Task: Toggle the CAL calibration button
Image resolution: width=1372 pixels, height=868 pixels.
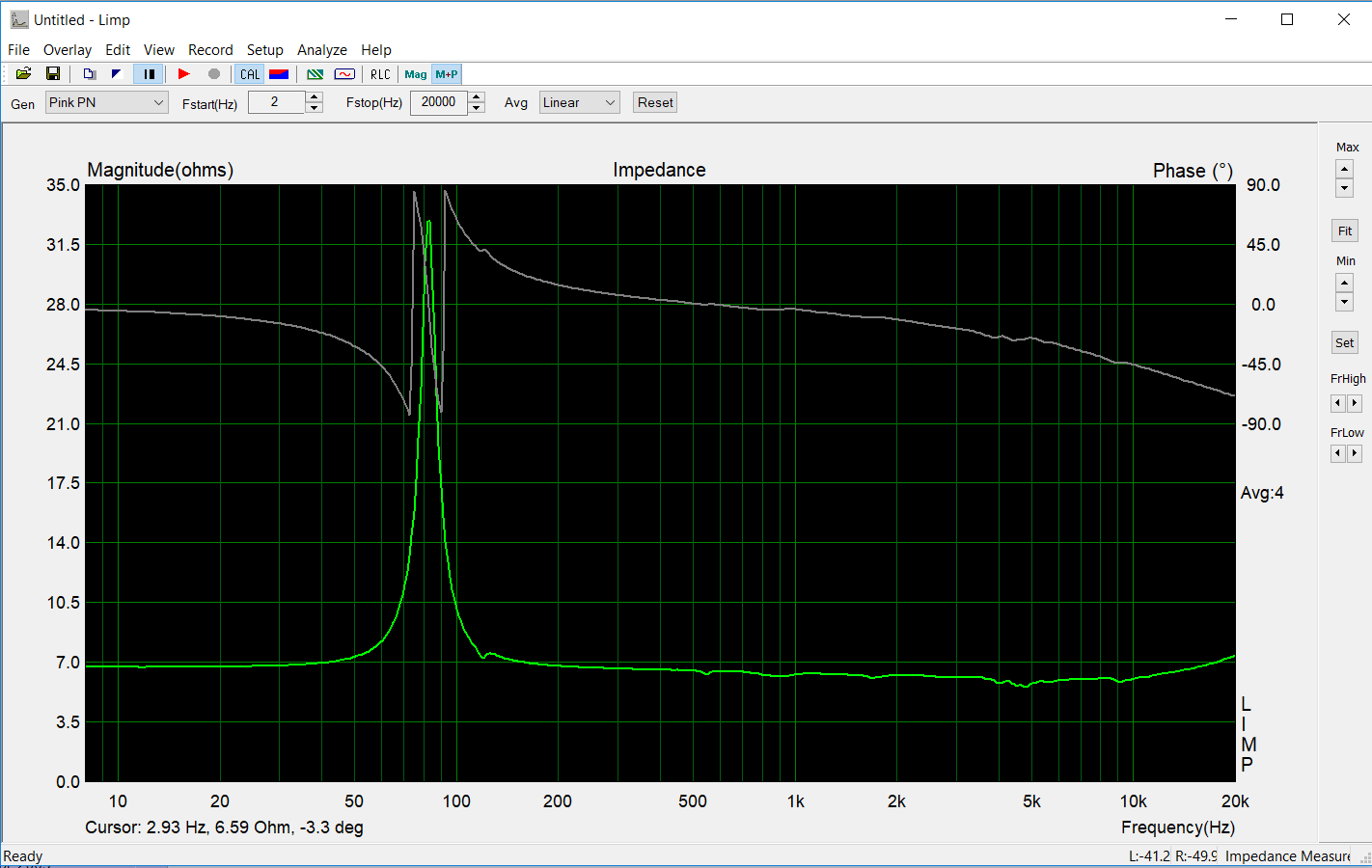Action: (x=250, y=74)
